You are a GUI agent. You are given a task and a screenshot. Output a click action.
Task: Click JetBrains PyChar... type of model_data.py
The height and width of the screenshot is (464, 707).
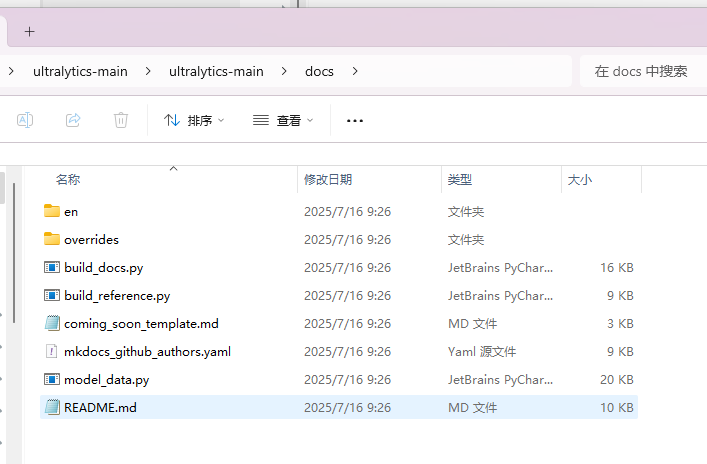point(500,380)
